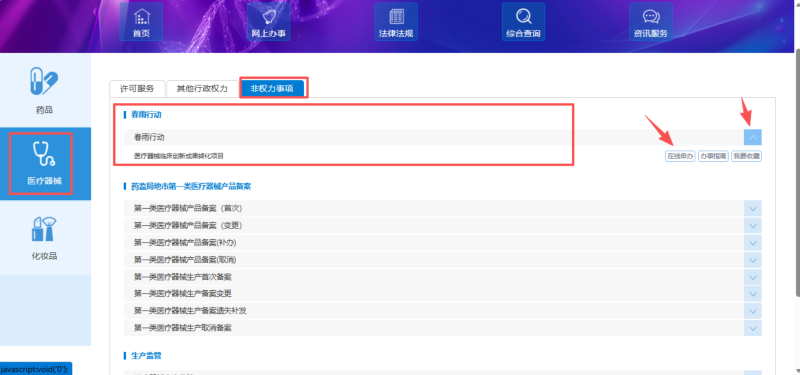Screen dimensions: 800x375
Task: Collapse the 春雨行动 row with up chevron
Action: (753, 137)
